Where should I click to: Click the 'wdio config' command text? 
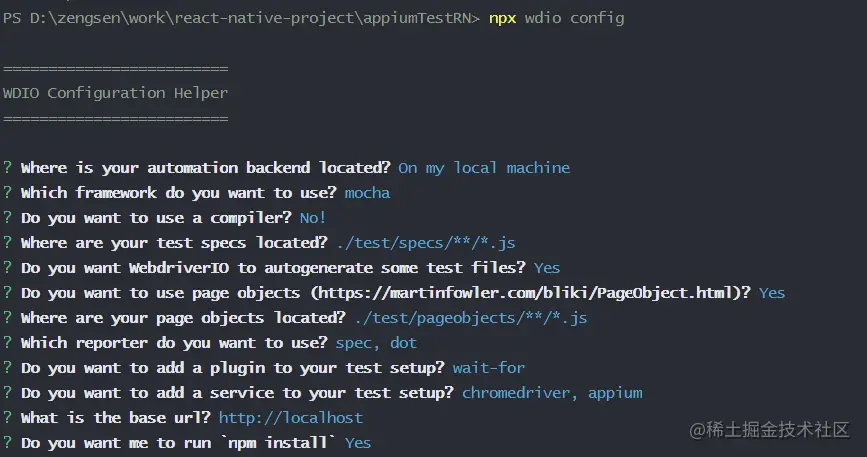(574, 18)
